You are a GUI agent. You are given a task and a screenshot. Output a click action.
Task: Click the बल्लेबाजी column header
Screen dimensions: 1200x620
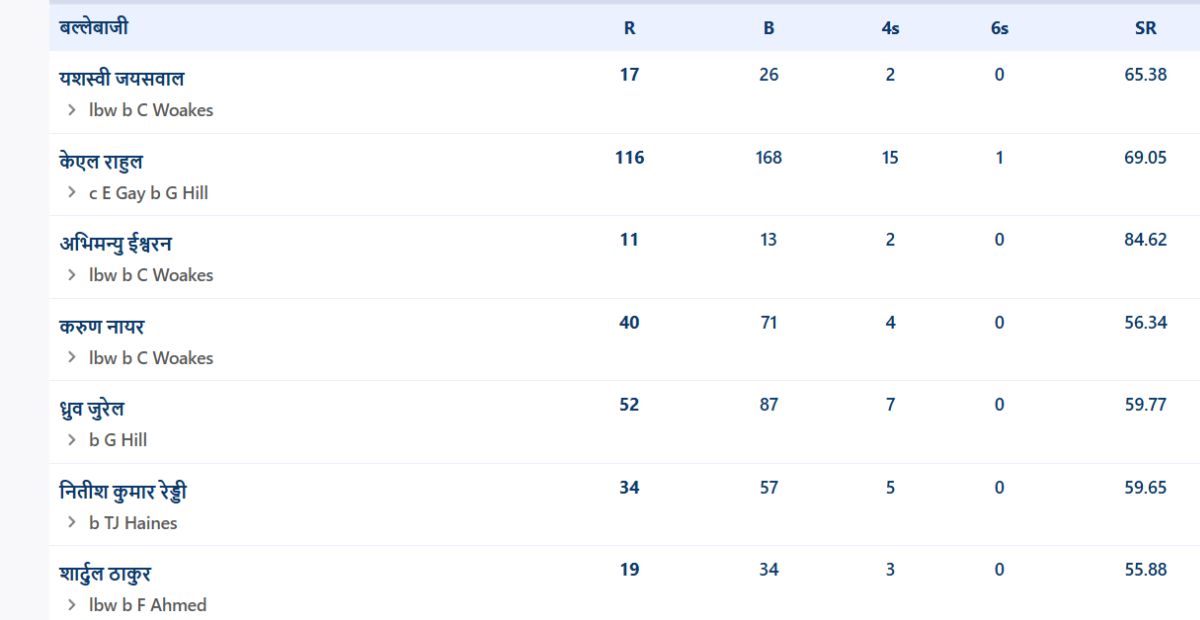click(93, 28)
